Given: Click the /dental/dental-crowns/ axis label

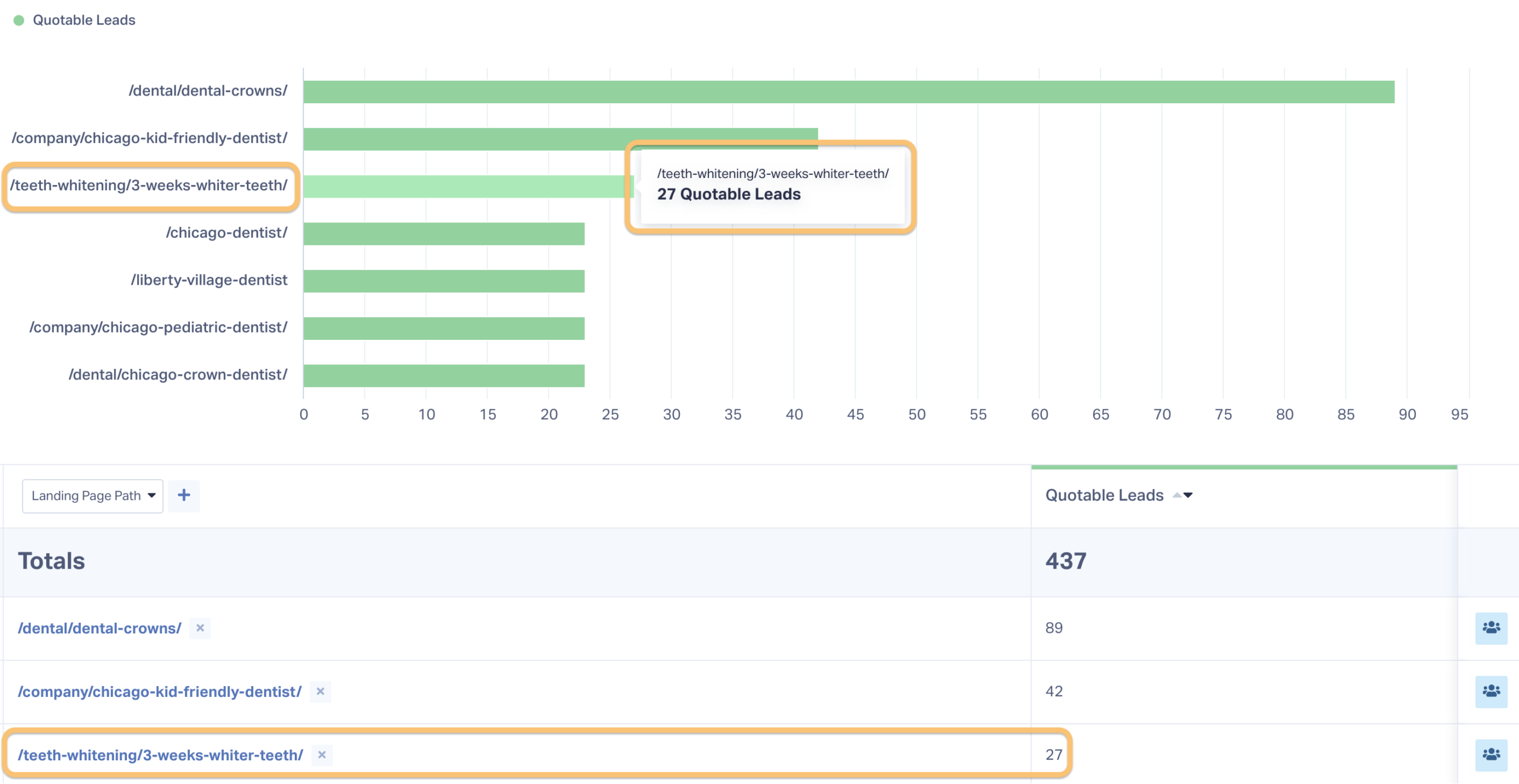Looking at the screenshot, I should tap(208, 91).
